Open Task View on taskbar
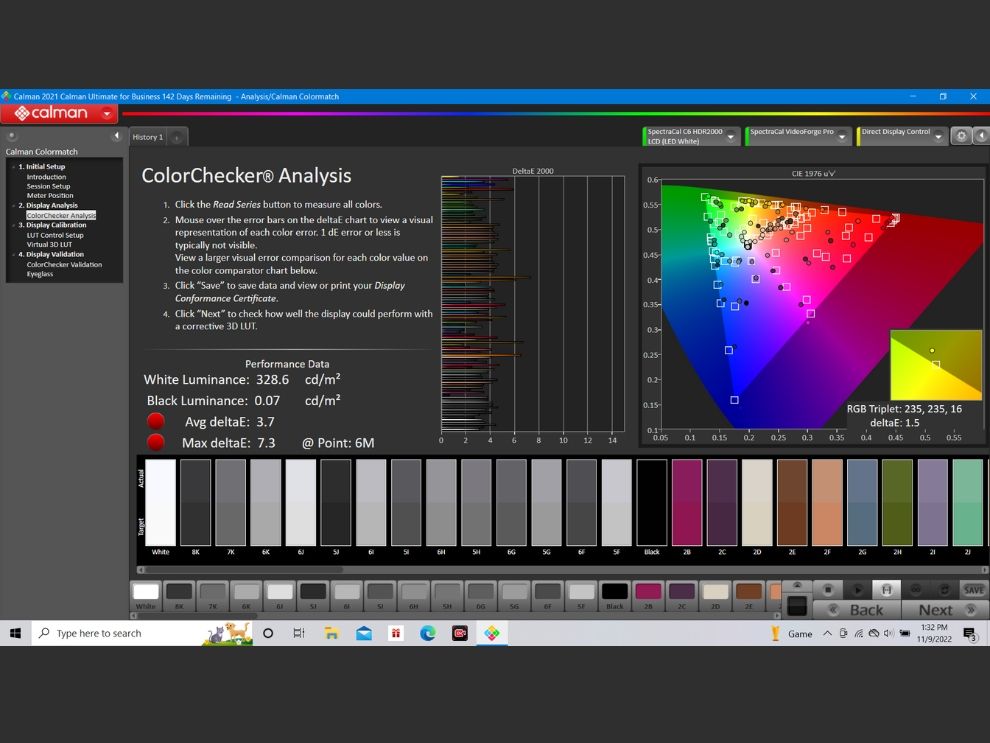The width and height of the screenshot is (990, 743). pyautogui.click(x=299, y=633)
